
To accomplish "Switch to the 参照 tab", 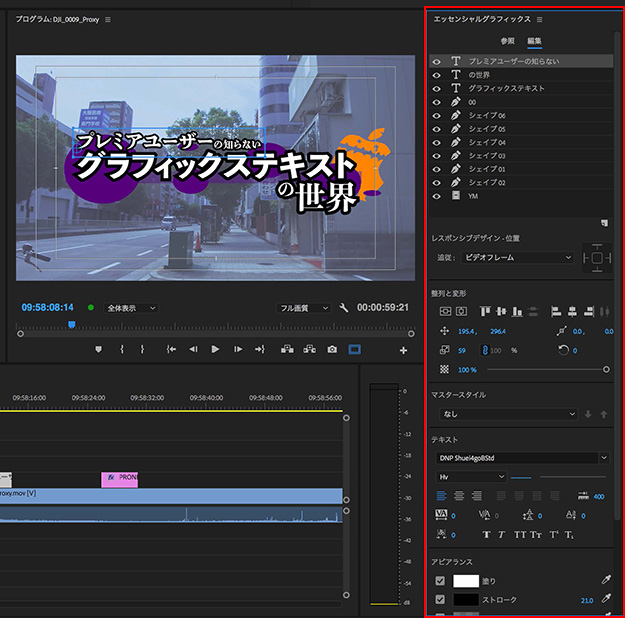I will (x=507, y=41).
